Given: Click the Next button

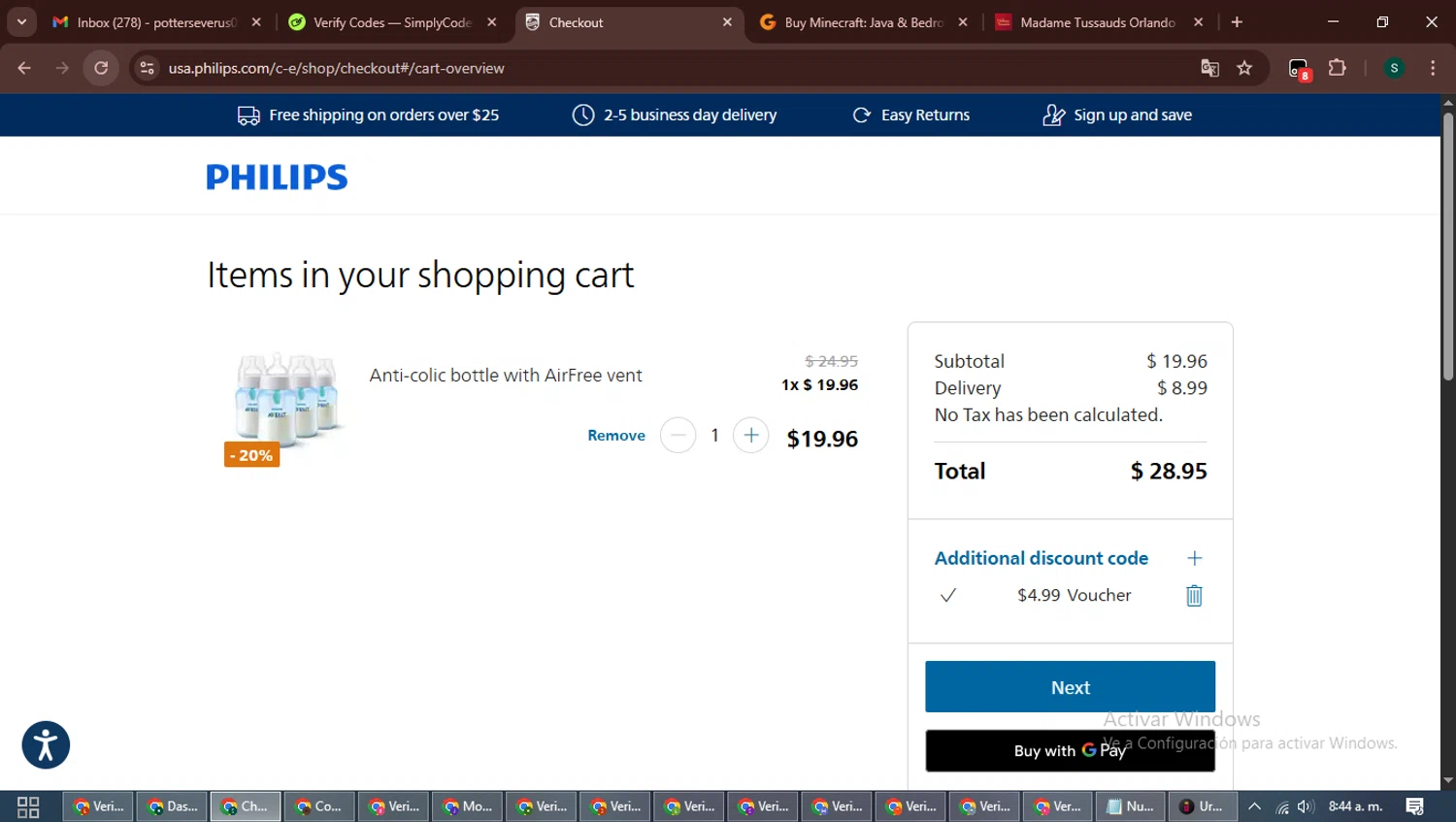Looking at the screenshot, I should 1070,687.
